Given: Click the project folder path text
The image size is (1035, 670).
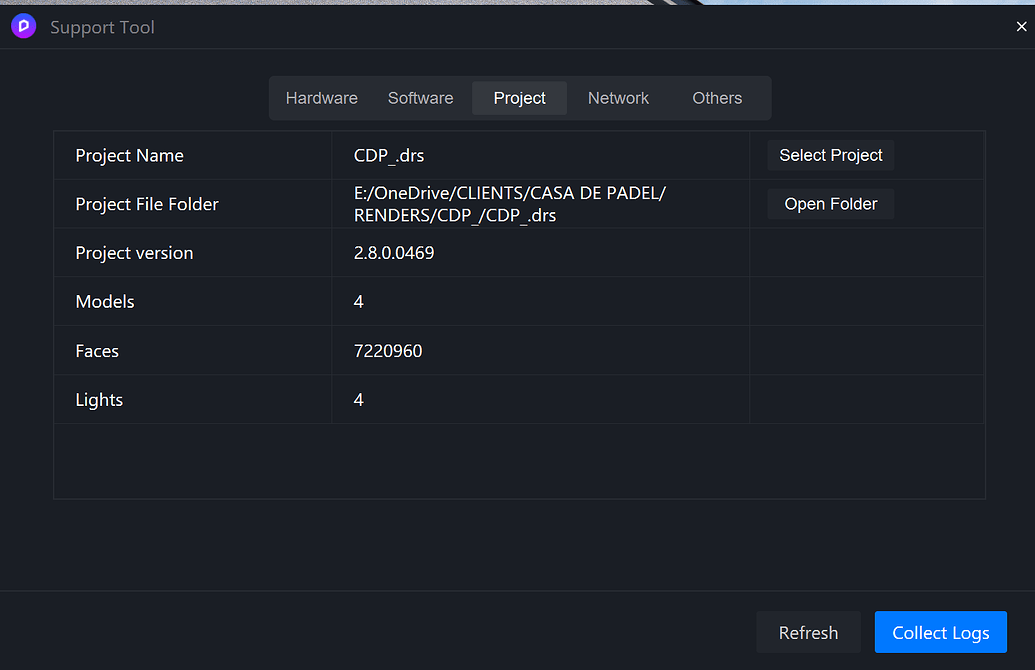Looking at the screenshot, I should click(510, 205).
